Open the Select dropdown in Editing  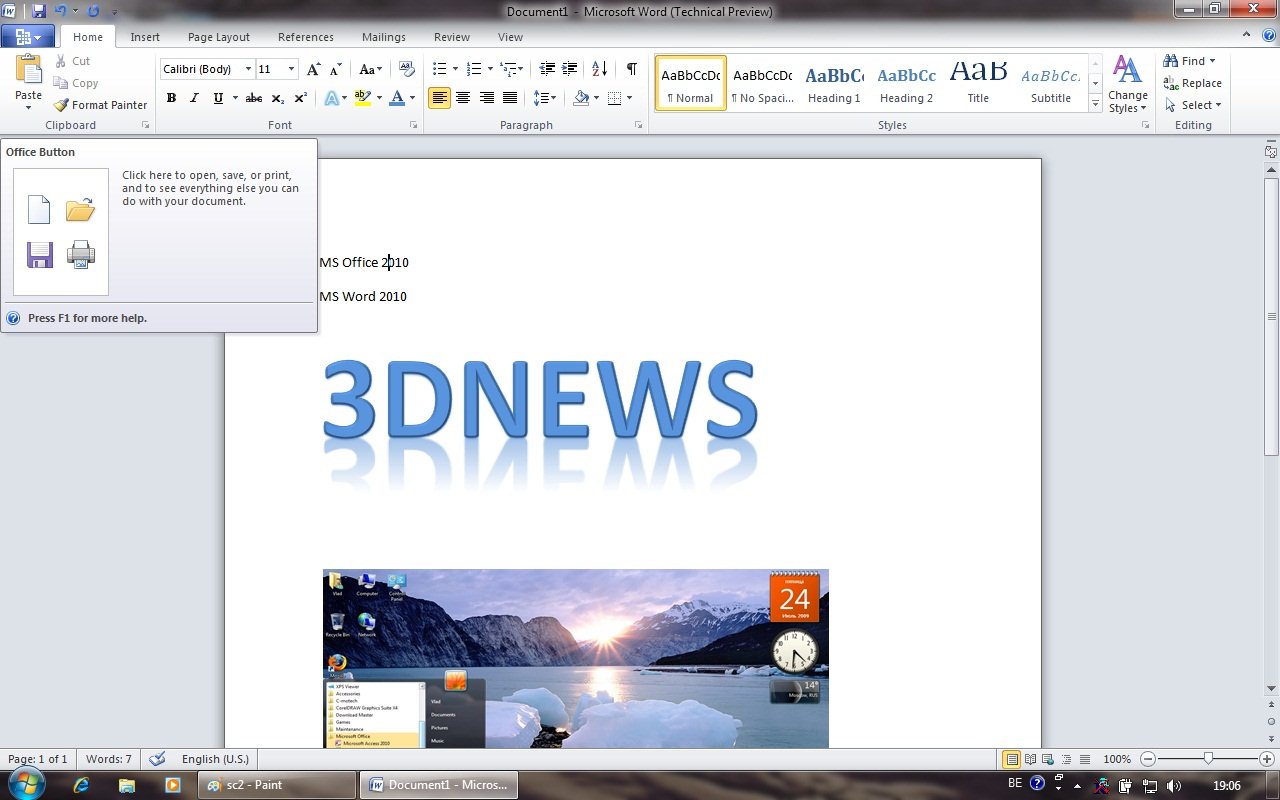[x=1193, y=105]
